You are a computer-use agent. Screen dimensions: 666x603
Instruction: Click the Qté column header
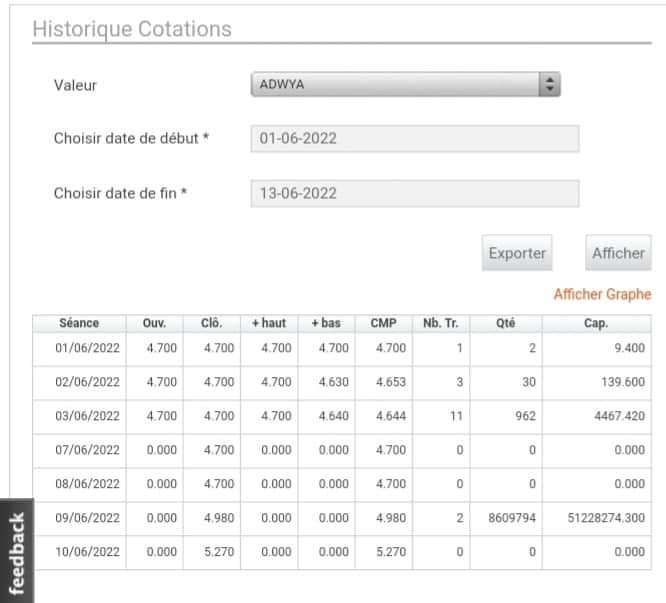tap(506, 324)
